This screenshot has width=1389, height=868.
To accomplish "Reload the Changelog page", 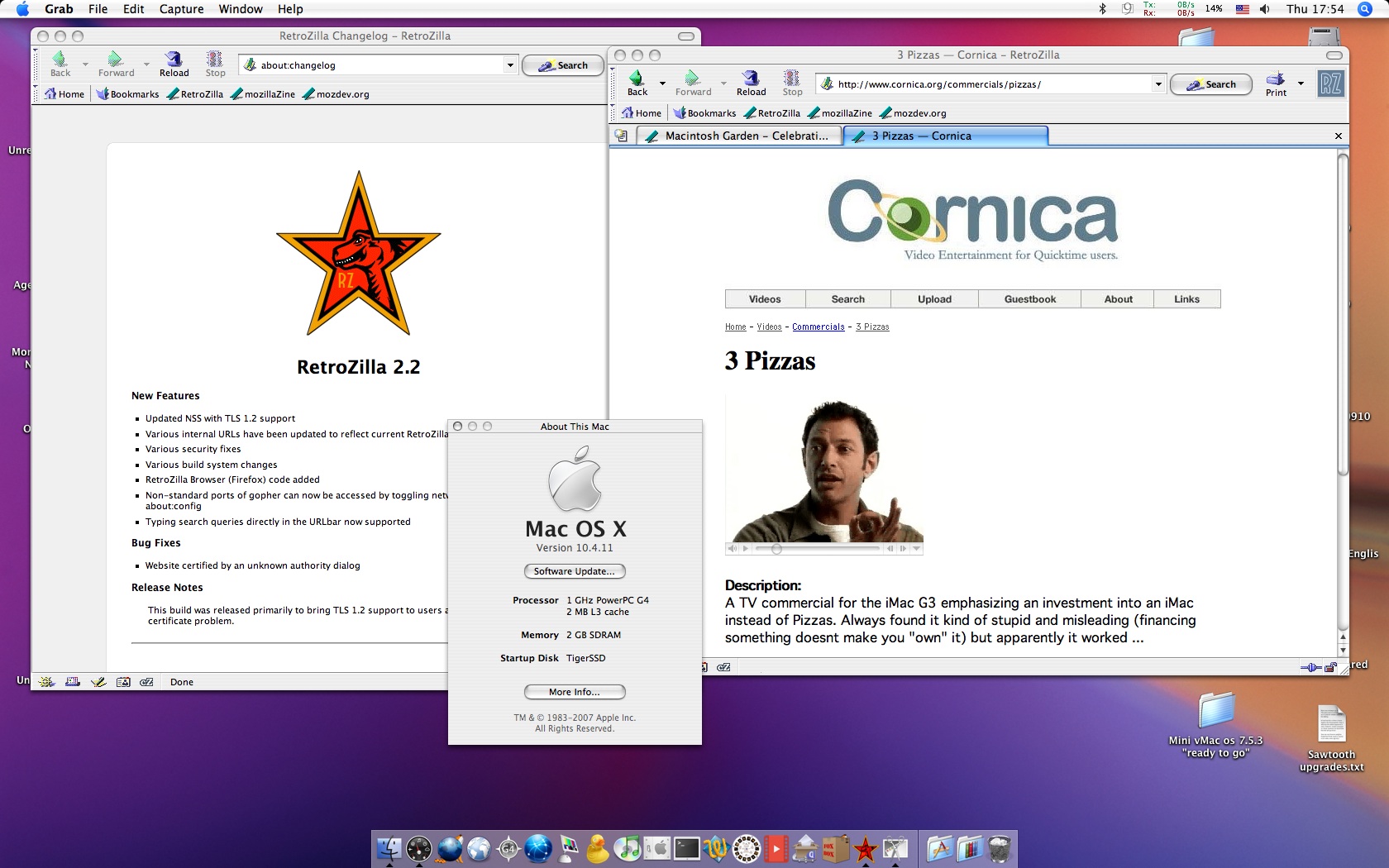I will pos(174,64).
